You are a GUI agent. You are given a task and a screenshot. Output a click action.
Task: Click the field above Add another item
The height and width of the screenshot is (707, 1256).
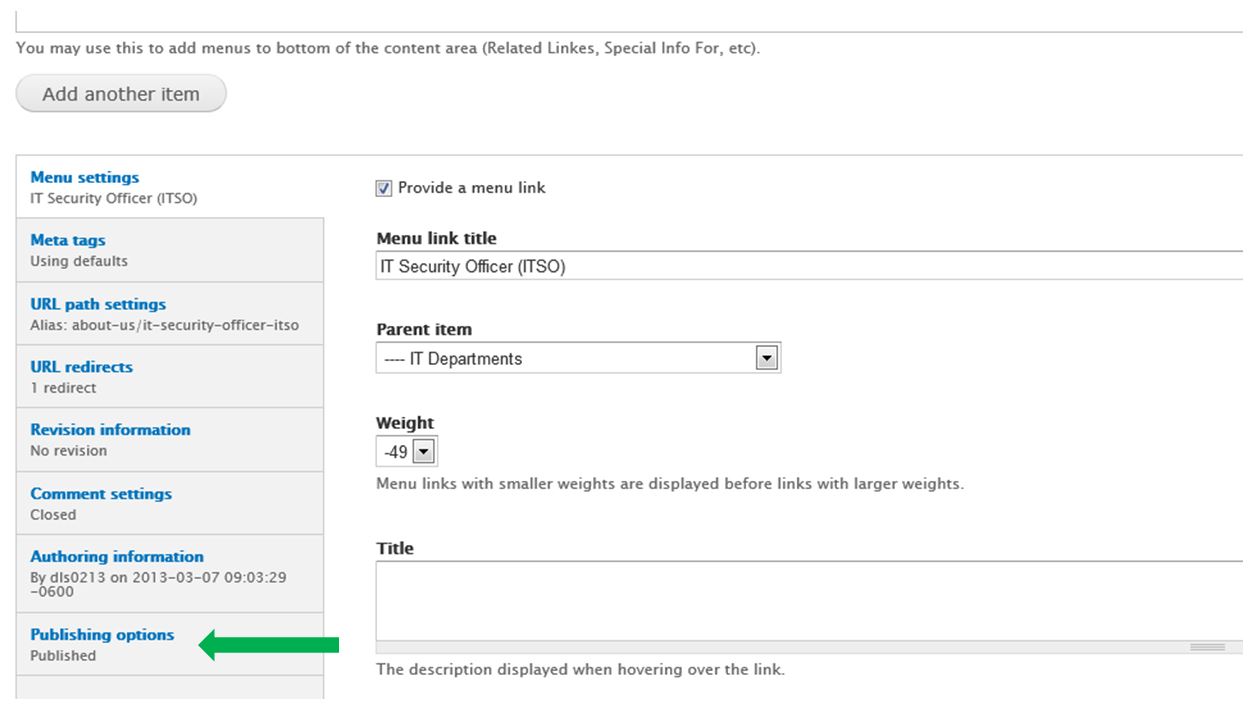point(629,16)
